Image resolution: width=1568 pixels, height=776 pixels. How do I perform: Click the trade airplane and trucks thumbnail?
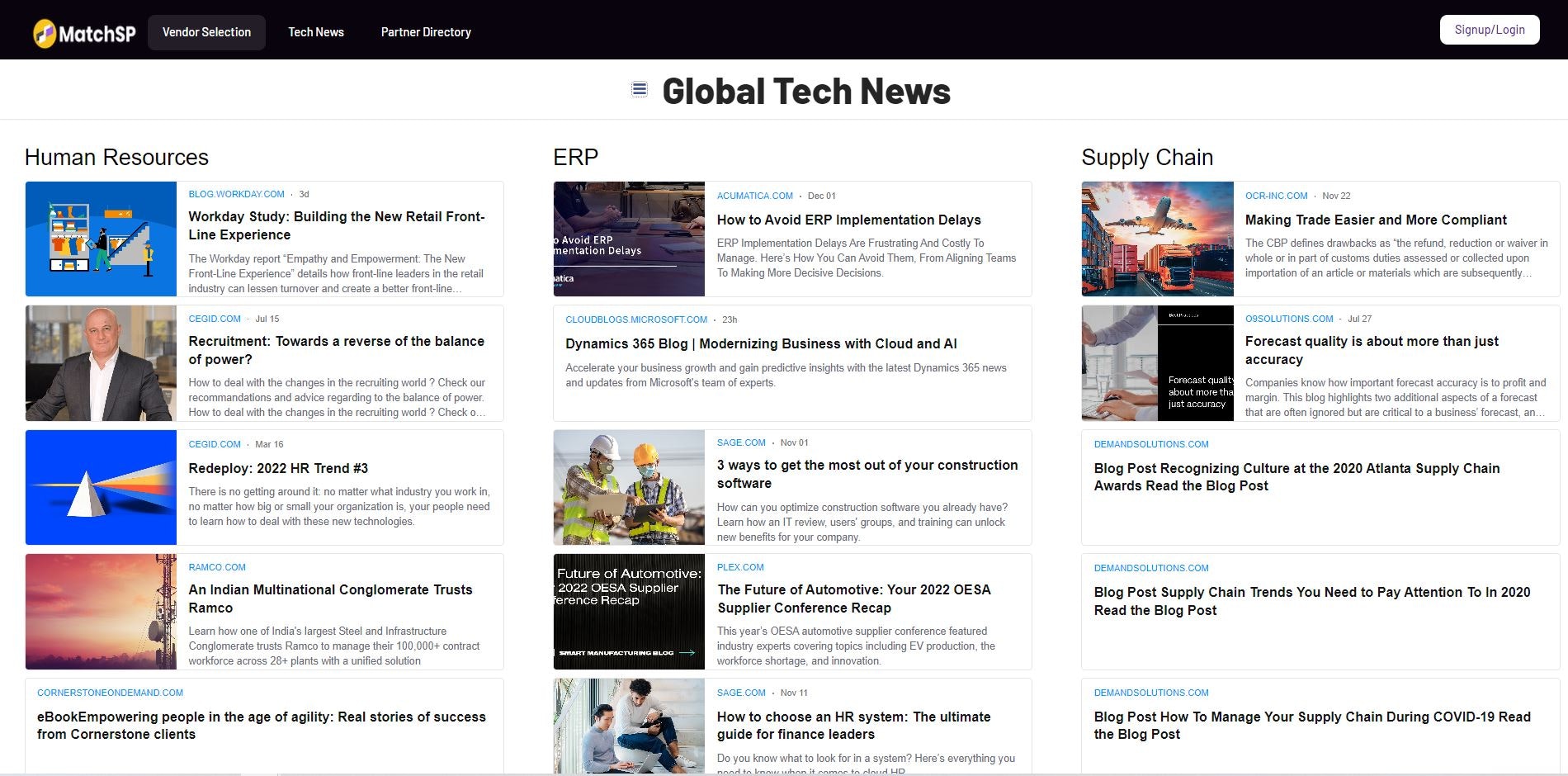click(x=1158, y=239)
